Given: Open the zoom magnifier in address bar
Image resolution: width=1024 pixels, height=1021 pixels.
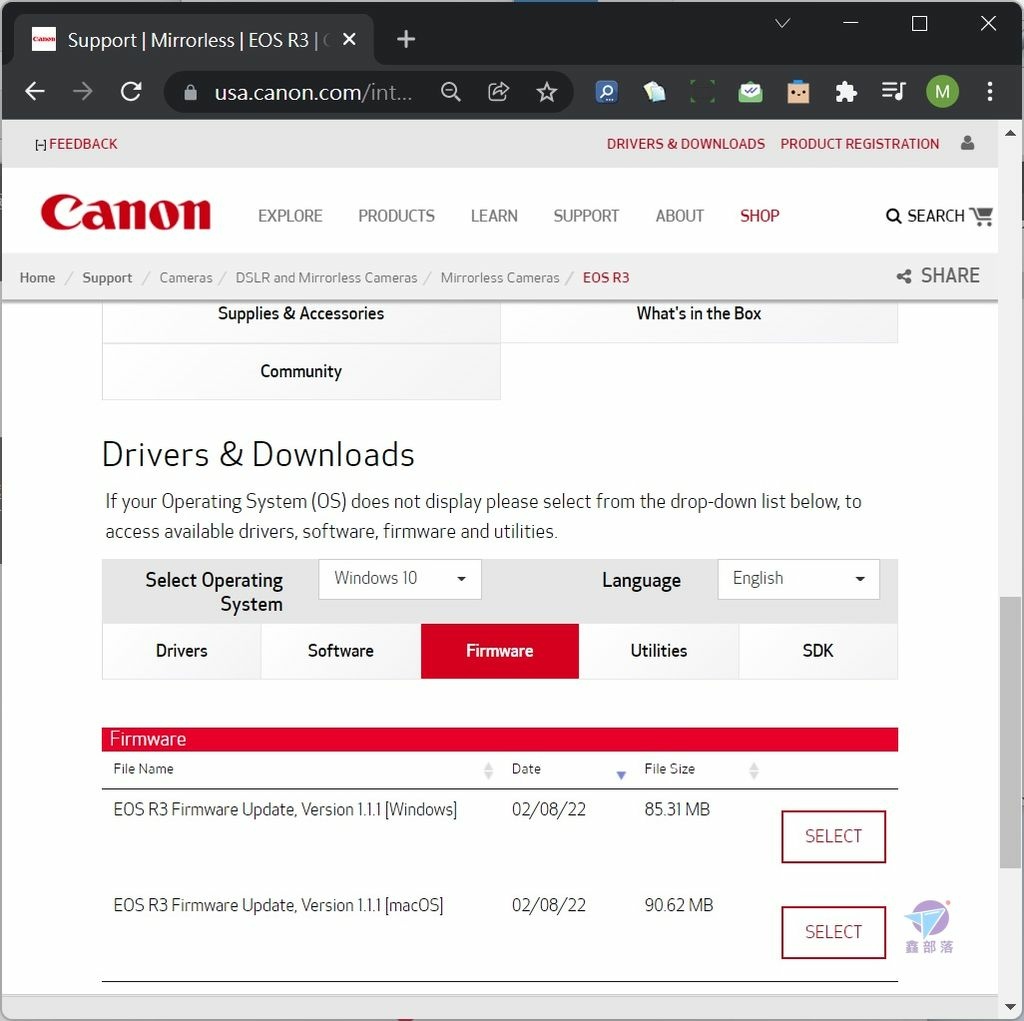Looking at the screenshot, I should pos(451,92).
